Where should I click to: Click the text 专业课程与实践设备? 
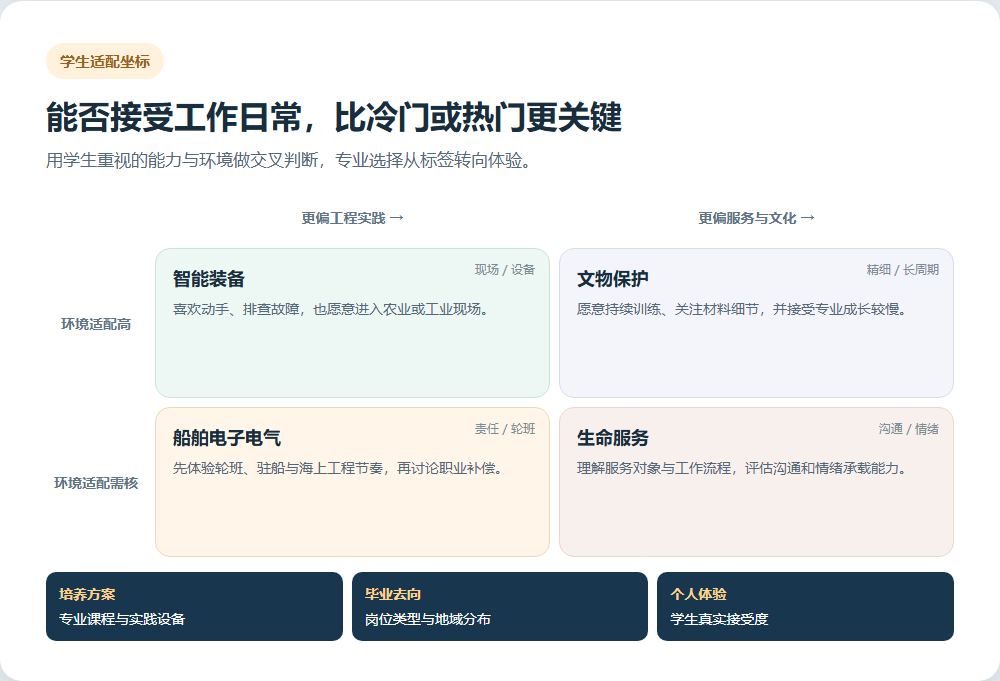(x=122, y=619)
